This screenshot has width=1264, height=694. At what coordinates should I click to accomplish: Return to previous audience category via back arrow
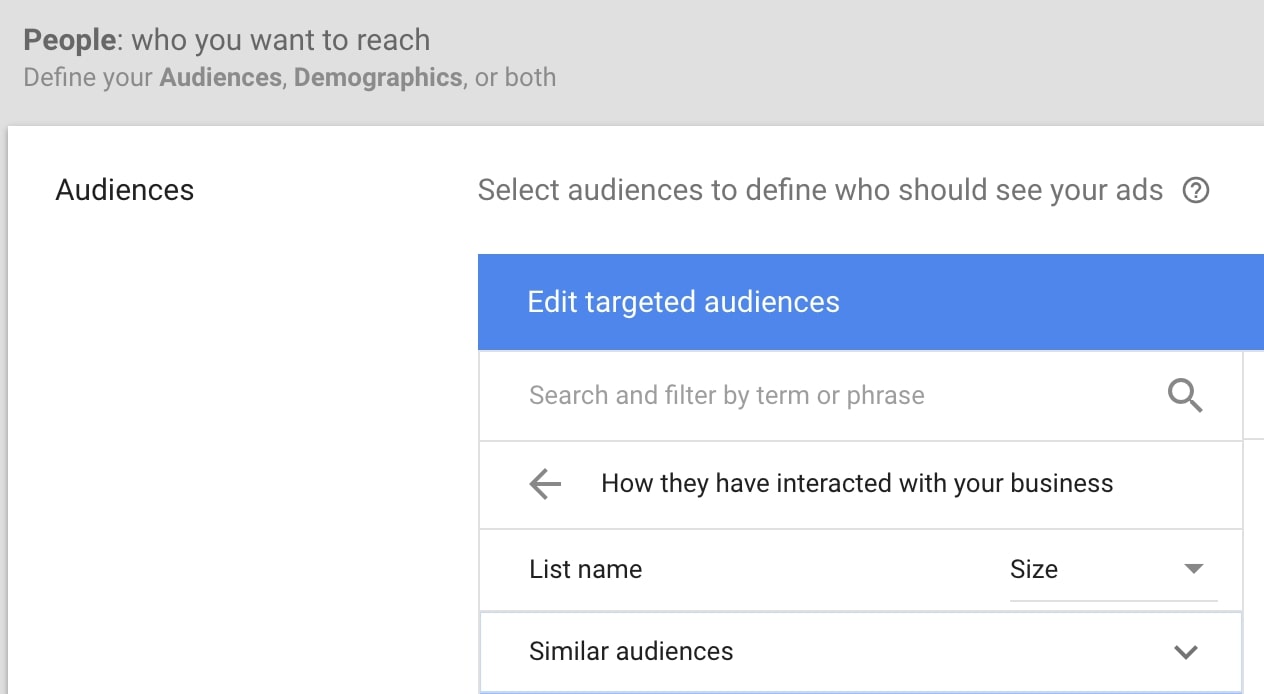(x=544, y=484)
